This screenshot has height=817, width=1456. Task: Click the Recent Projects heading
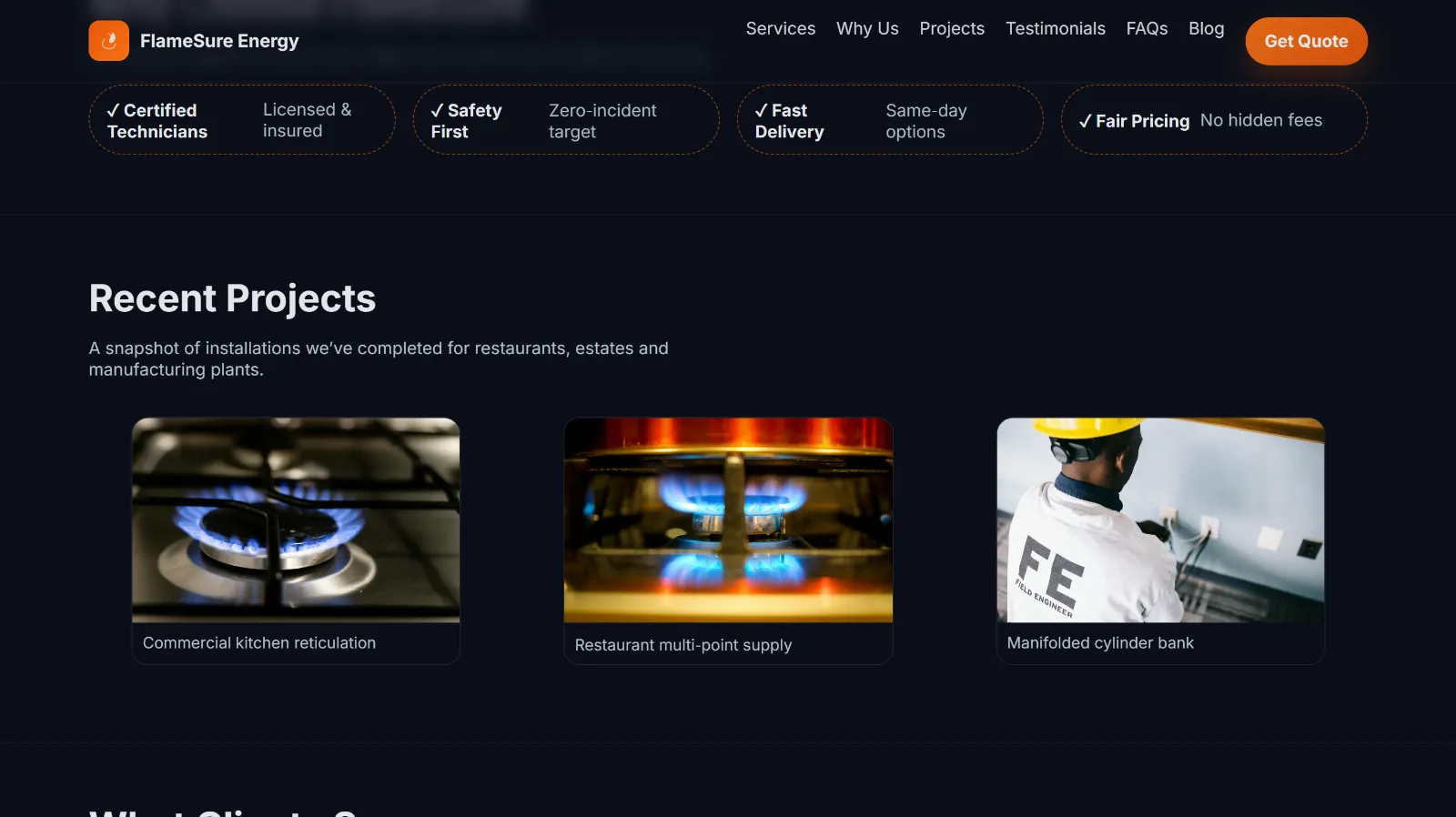point(232,298)
